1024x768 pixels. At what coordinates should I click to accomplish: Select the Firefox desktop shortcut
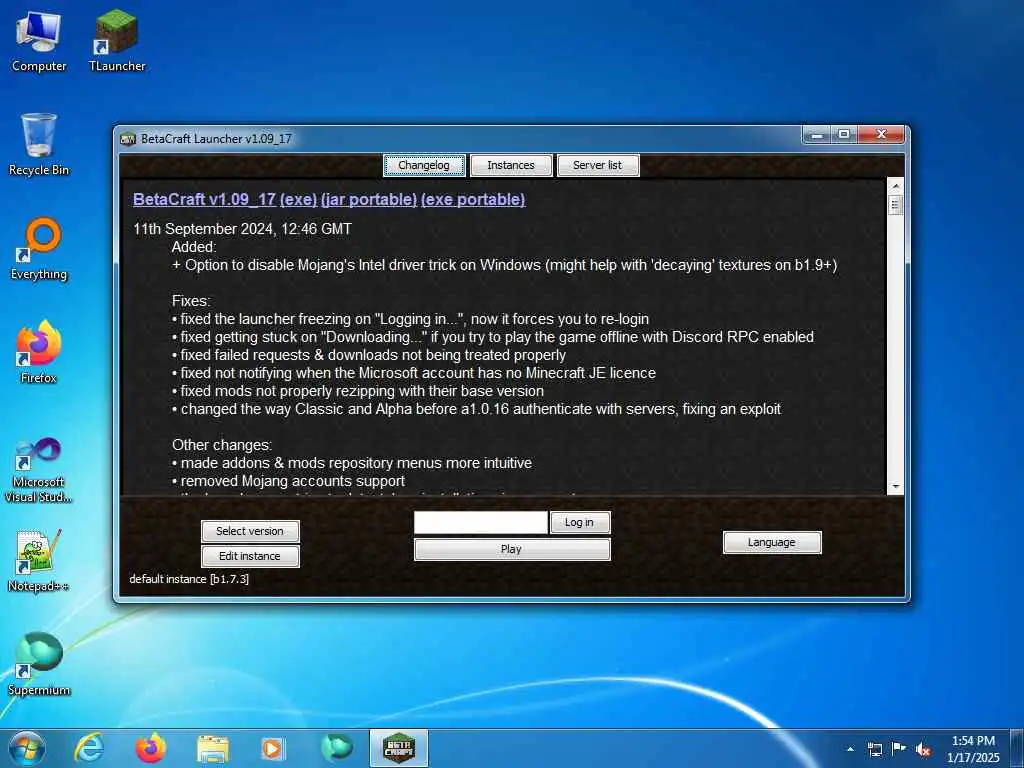(x=39, y=353)
